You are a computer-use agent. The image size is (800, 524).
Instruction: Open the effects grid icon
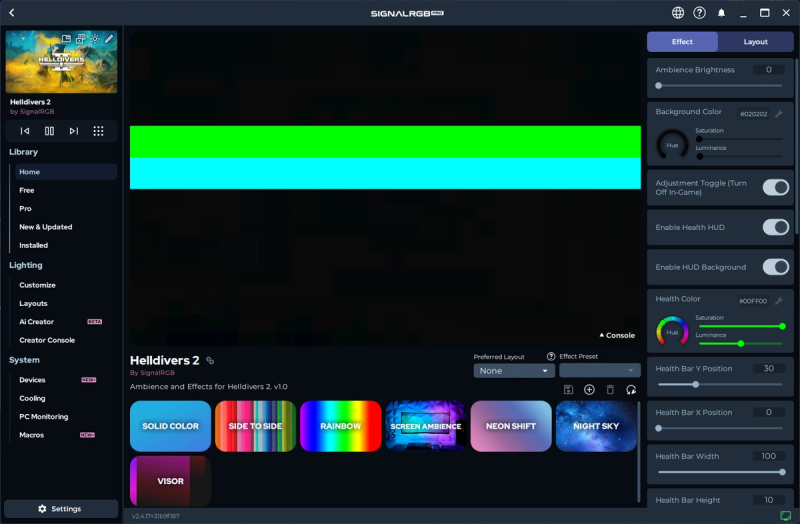(98, 131)
